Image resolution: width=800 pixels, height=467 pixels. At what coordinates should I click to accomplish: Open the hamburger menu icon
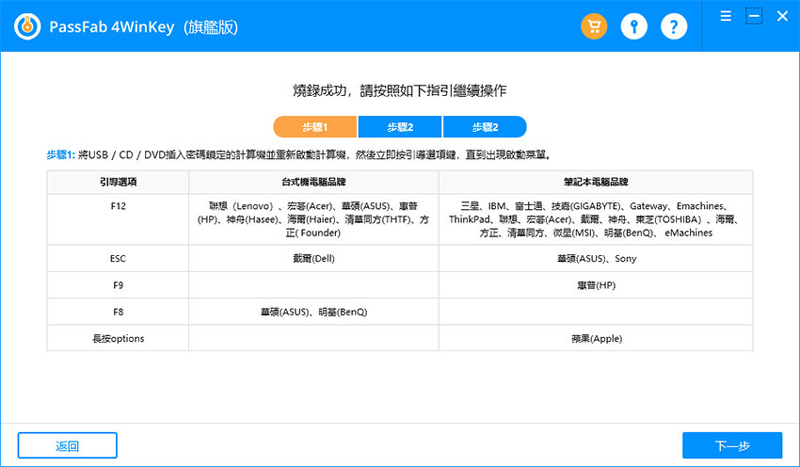tap(726, 16)
